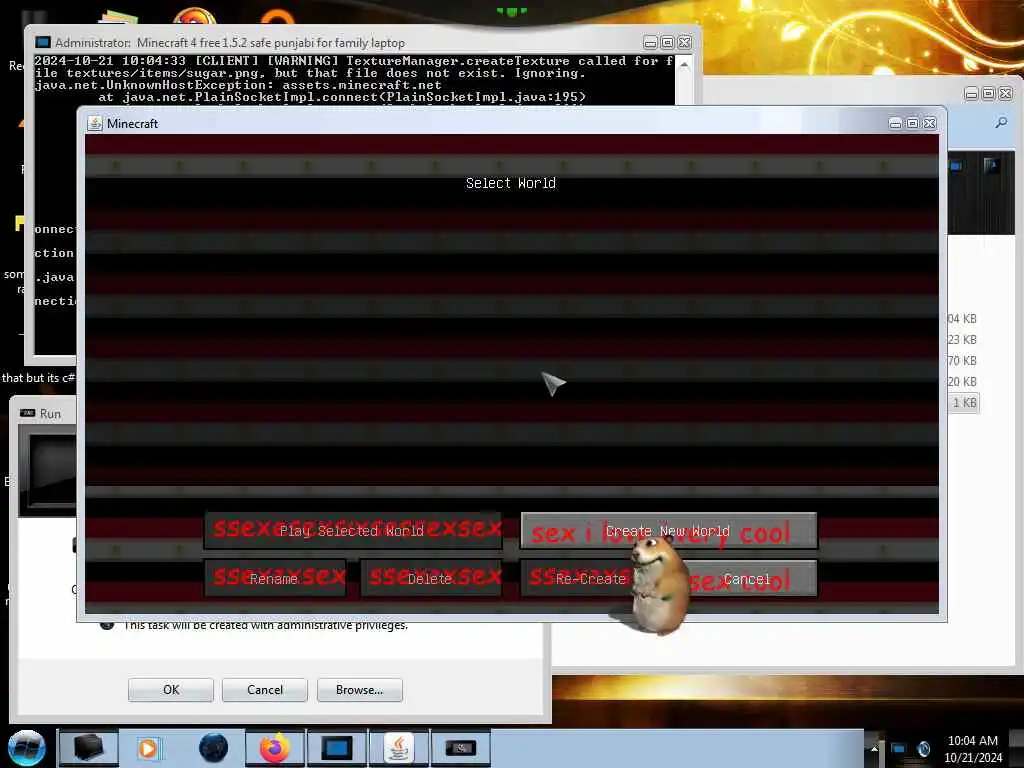The height and width of the screenshot is (768, 1024).
Task: Switch to Firefox on the taskbar
Action: tap(275, 748)
